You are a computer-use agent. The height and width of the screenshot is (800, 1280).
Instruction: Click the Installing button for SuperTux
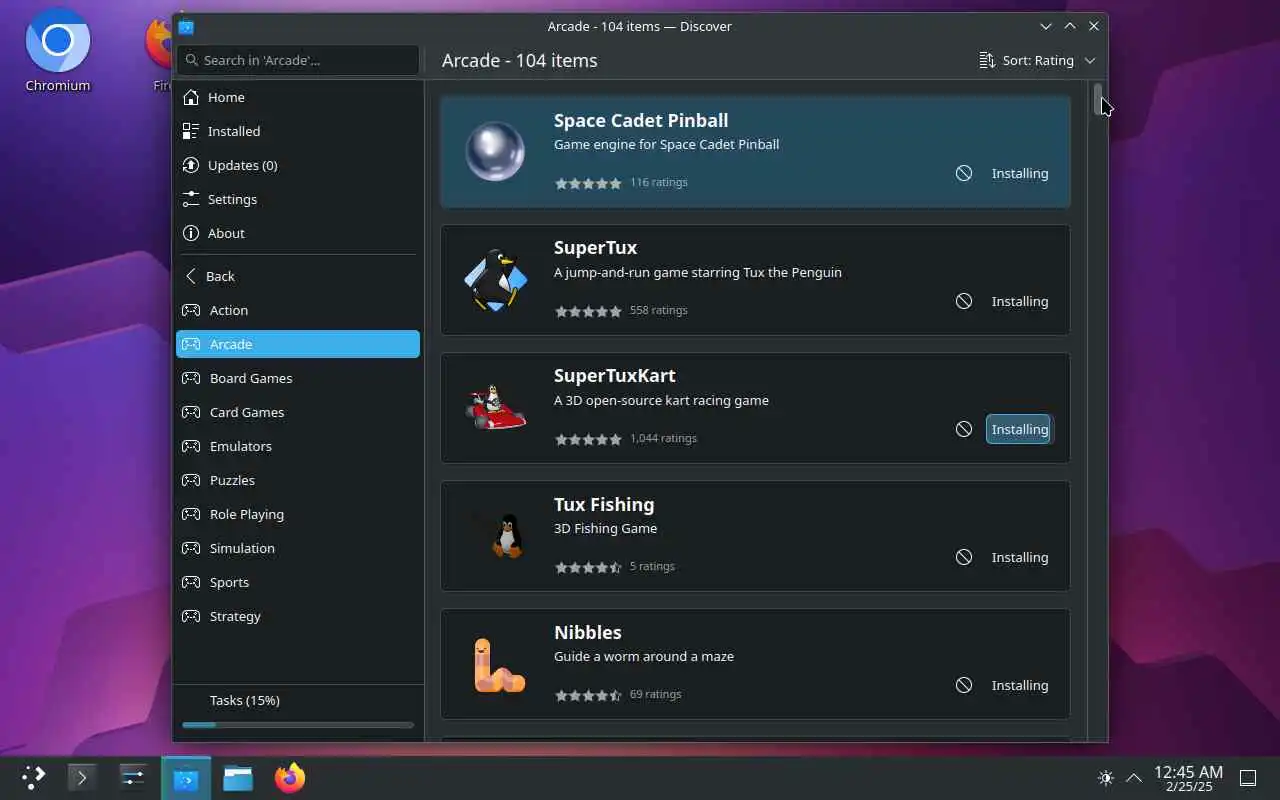click(1019, 301)
